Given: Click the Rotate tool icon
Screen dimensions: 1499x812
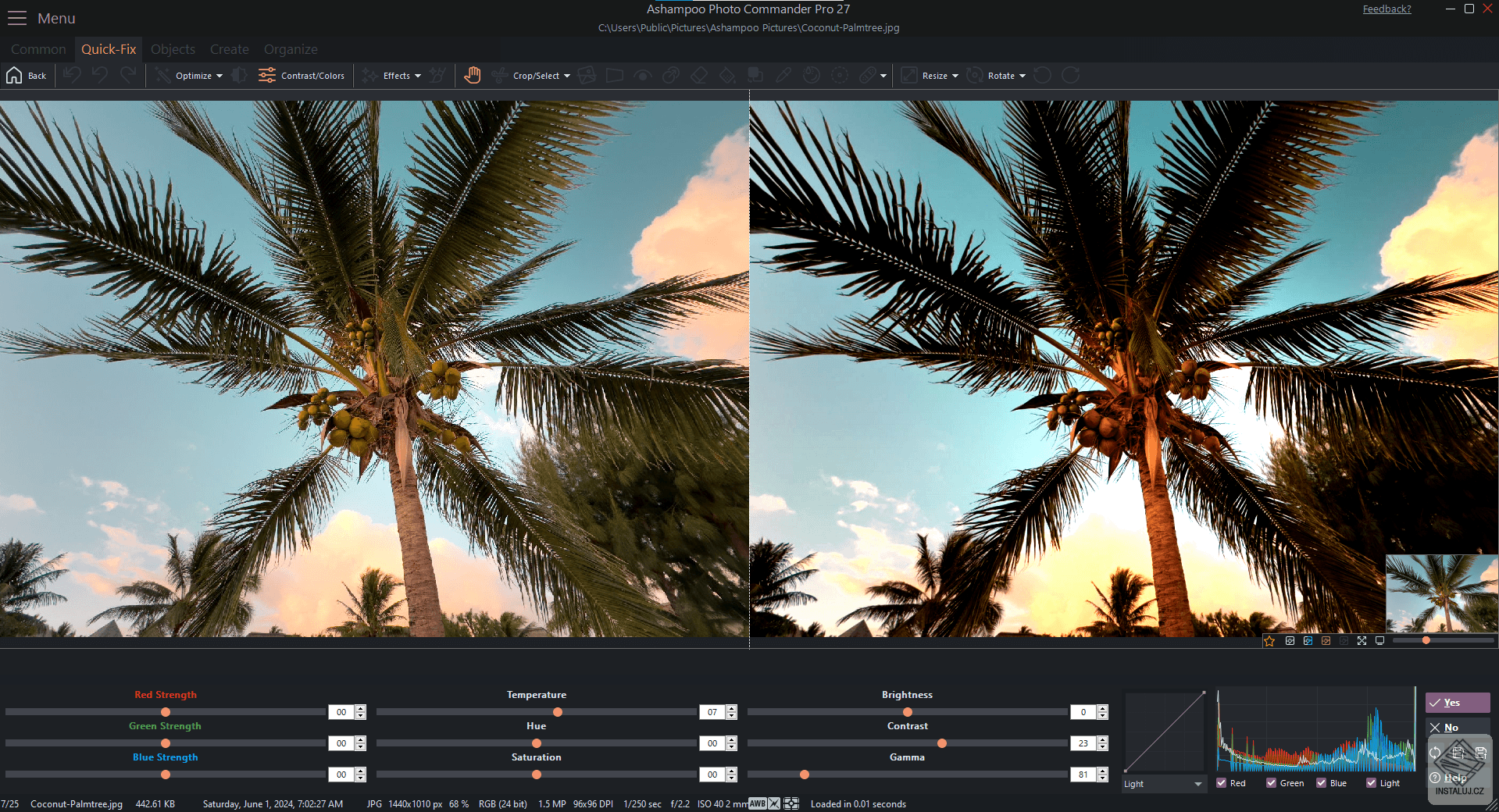Looking at the screenshot, I should [x=975, y=76].
